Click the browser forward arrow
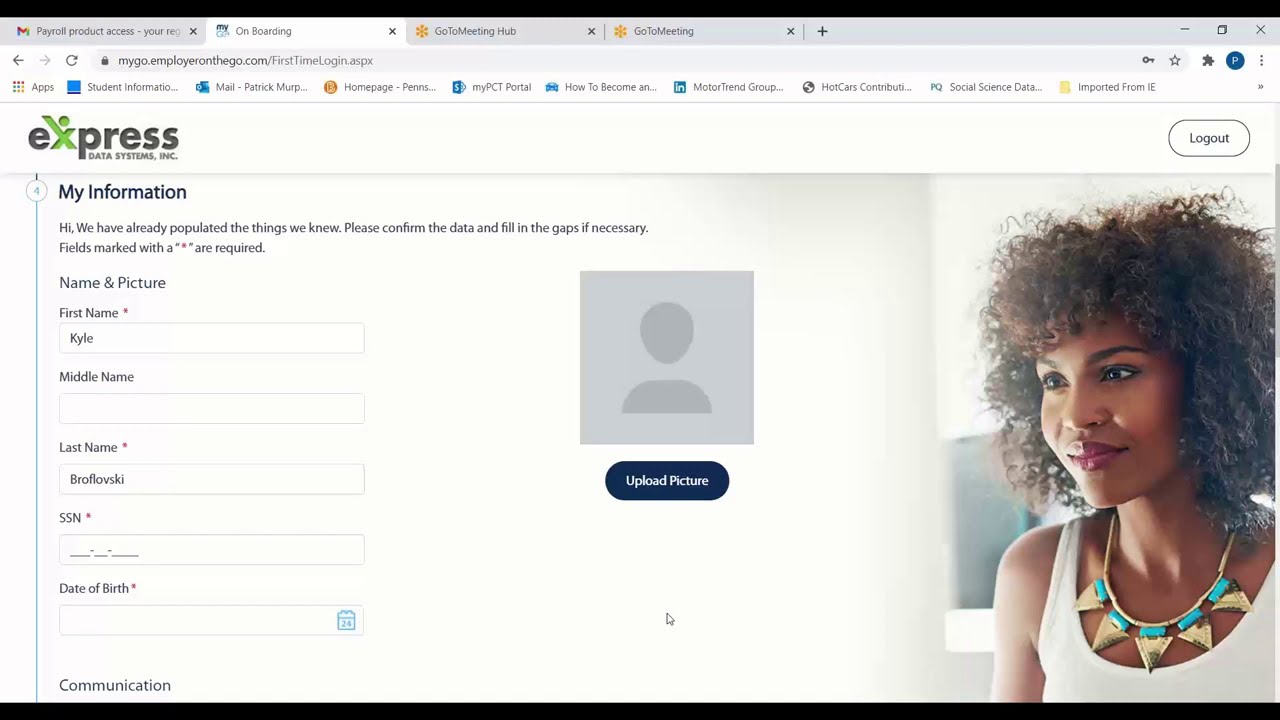The width and height of the screenshot is (1280, 720). point(45,61)
